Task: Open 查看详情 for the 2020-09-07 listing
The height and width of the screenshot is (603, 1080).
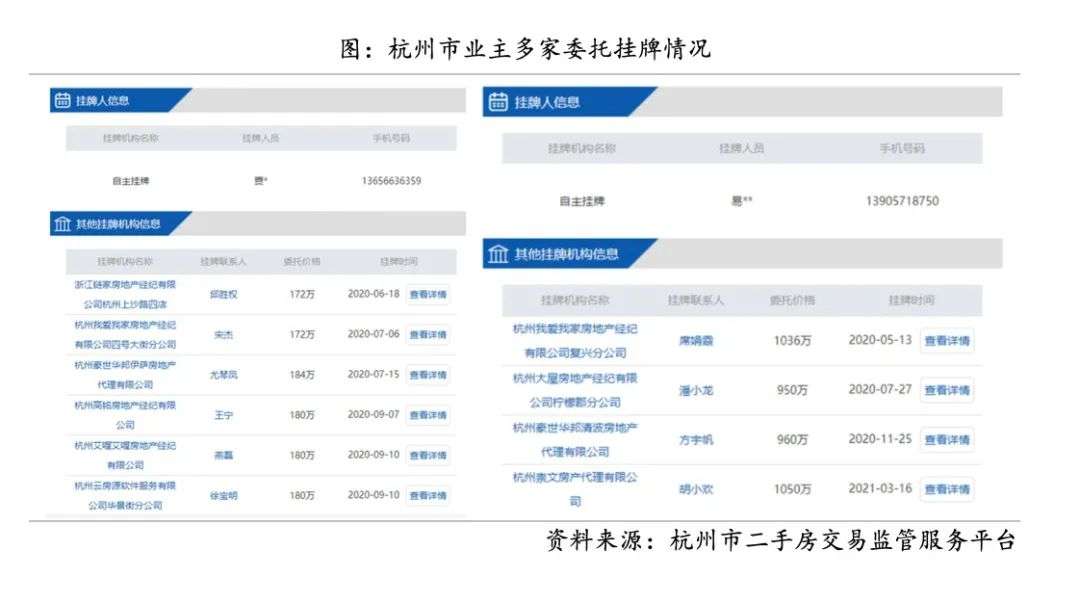Action: tap(428, 415)
